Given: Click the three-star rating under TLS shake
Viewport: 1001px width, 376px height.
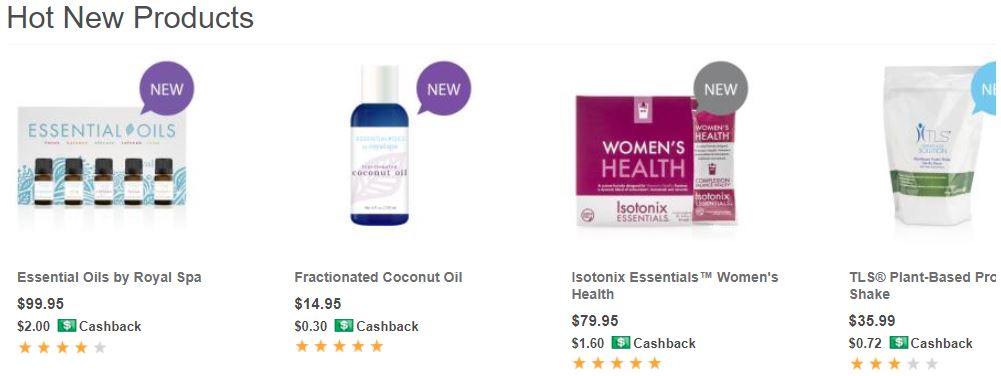Looking at the screenshot, I should pyautogui.click(x=894, y=364).
